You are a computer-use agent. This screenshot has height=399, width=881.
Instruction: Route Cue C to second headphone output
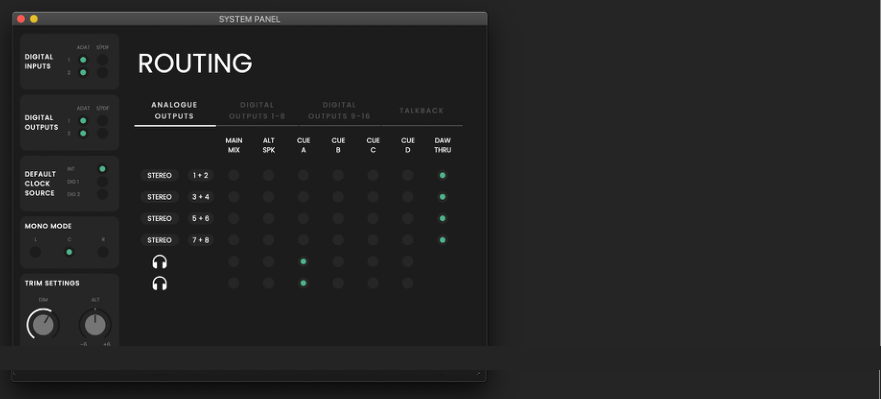tap(373, 283)
